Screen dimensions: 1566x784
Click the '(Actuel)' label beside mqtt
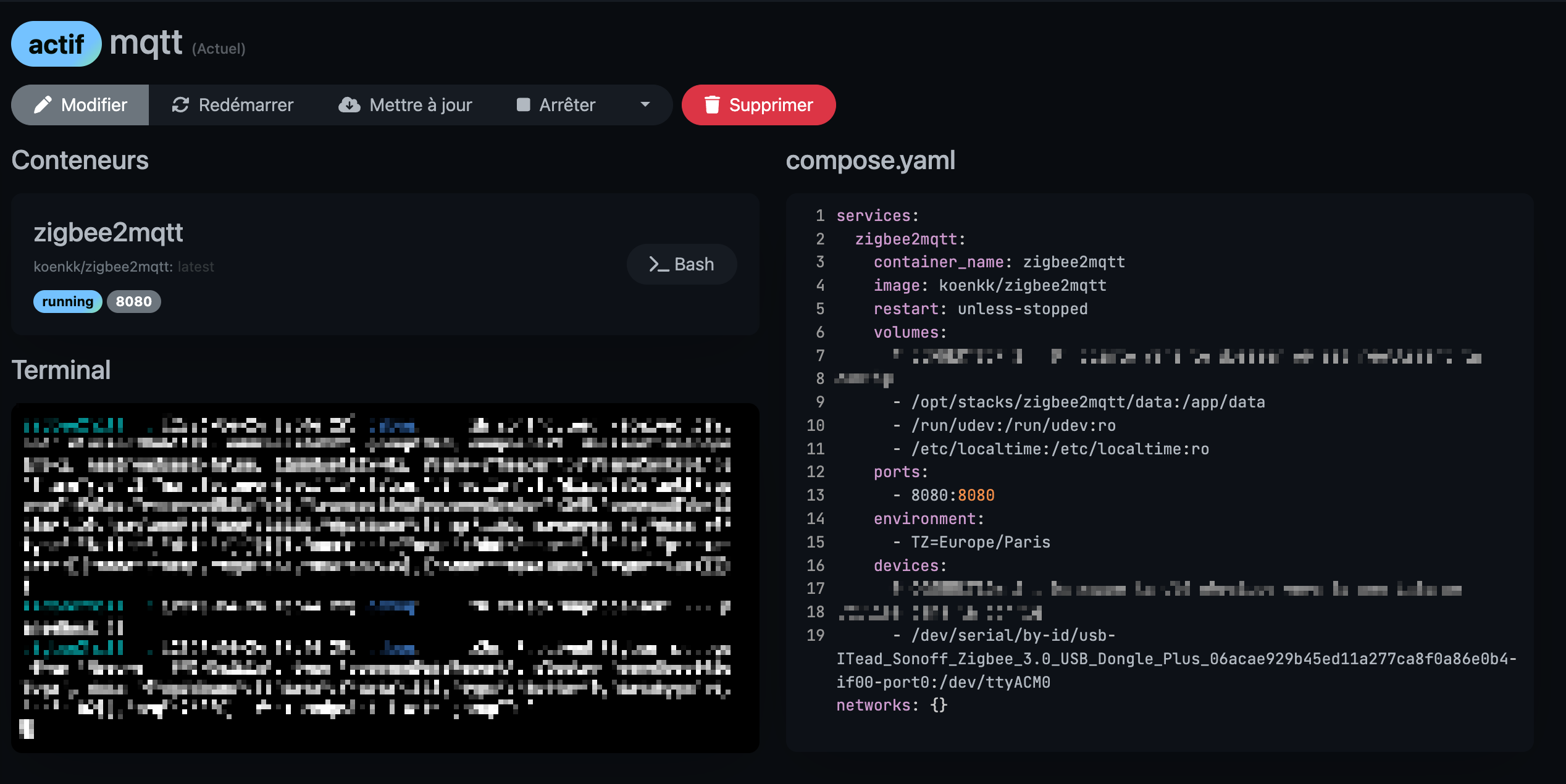click(219, 49)
